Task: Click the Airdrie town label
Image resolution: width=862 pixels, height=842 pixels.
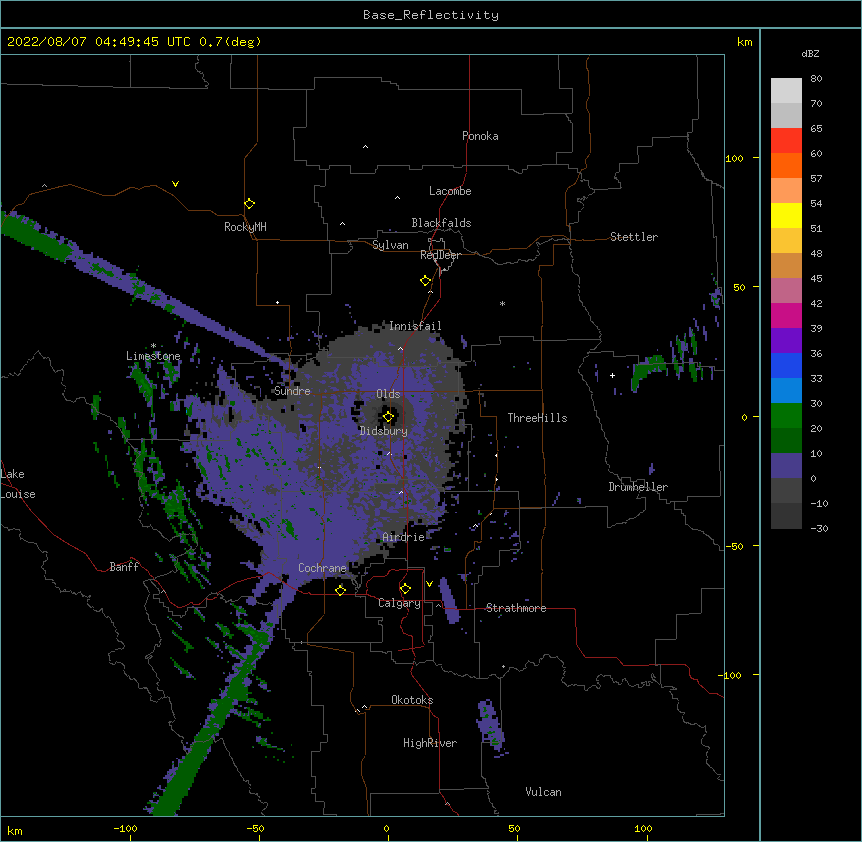Action: coord(404,537)
